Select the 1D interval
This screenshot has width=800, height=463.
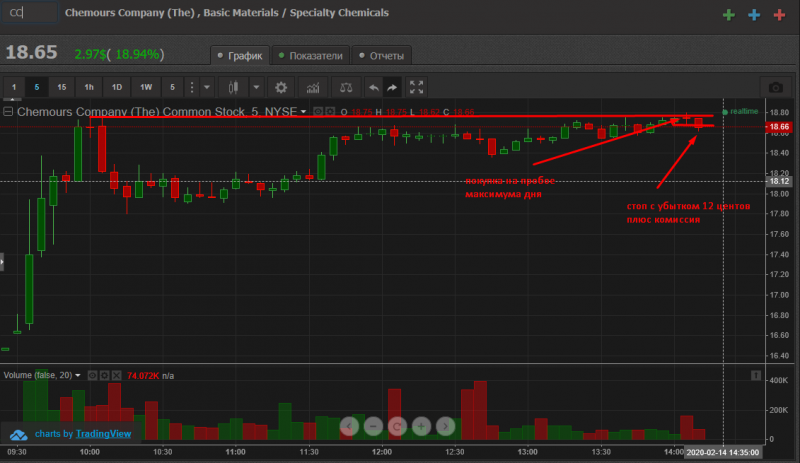pyautogui.click(x=117, y=87)
